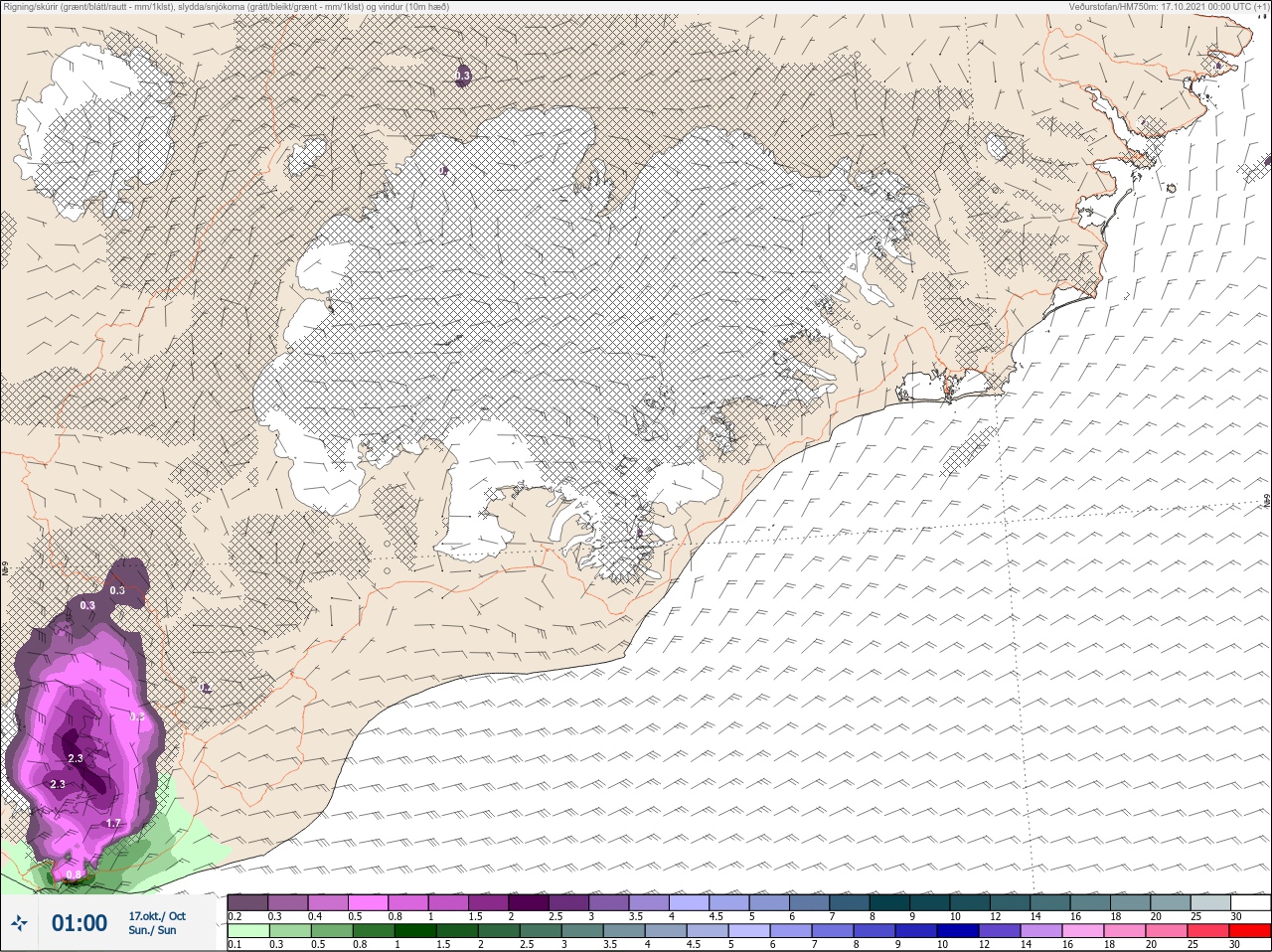Click the four-pointed star icon beside the clock
Screen dimensions: 1272x952
point(19,922)
